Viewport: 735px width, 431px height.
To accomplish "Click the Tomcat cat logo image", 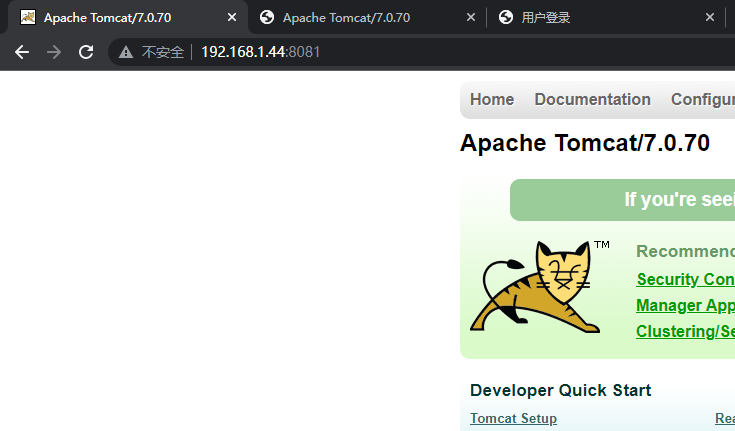I will click(540, 287).
